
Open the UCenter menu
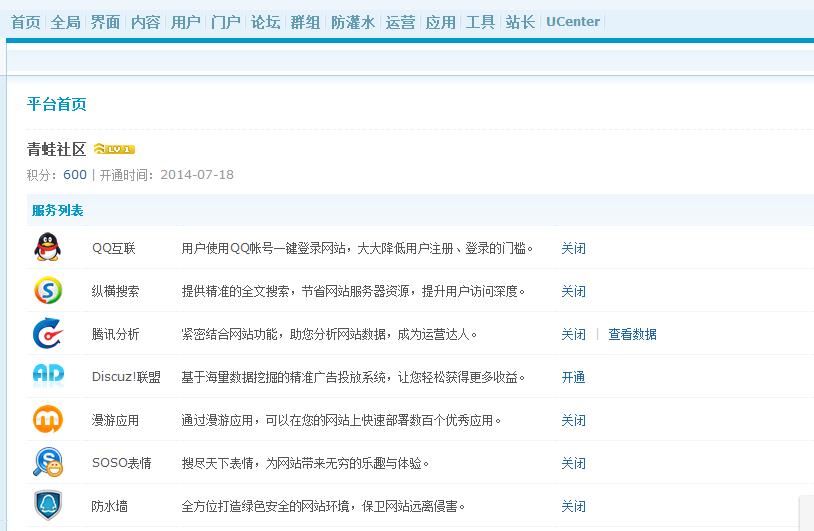[x=573, y=22]
